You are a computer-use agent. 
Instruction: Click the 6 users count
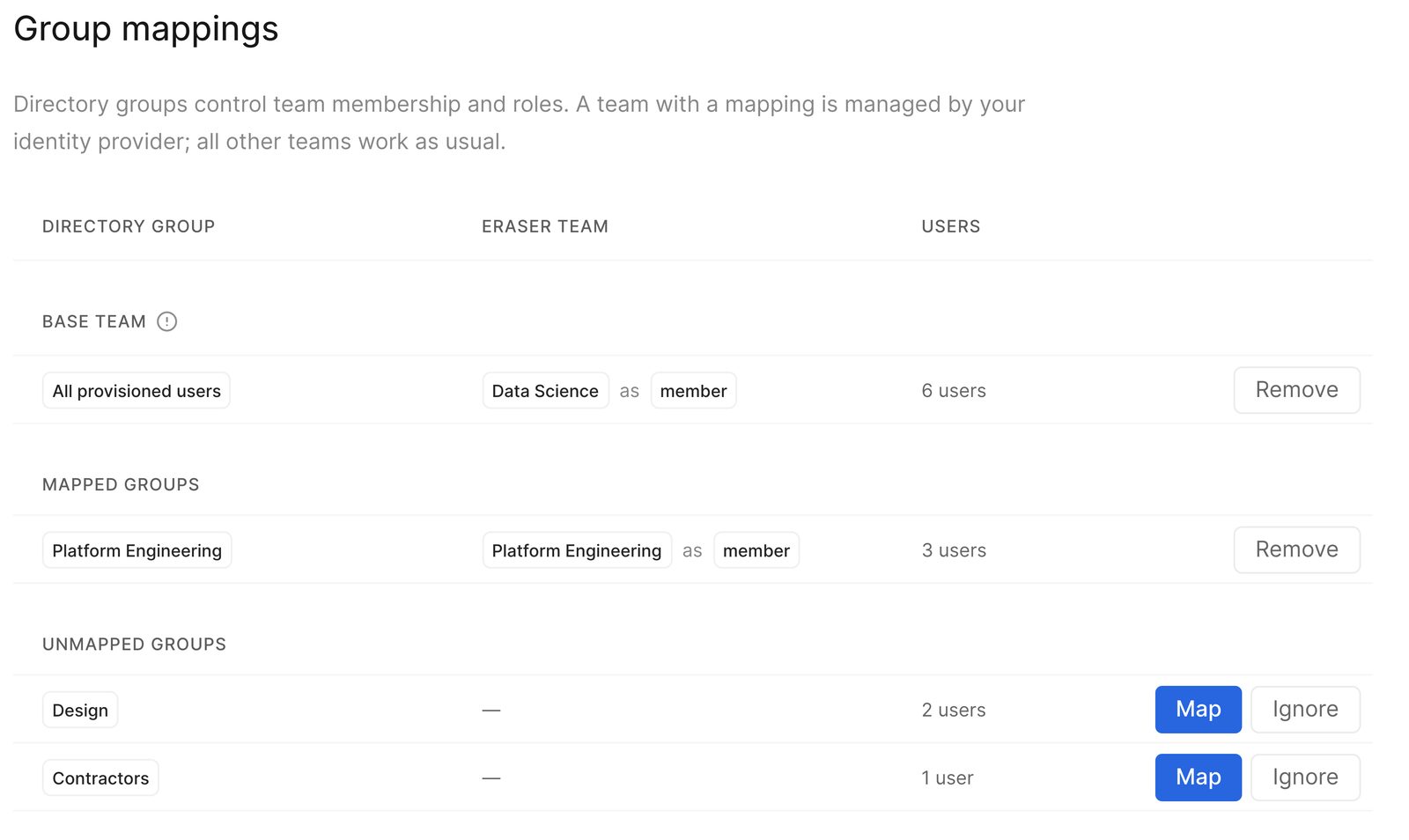coord(954,391)
